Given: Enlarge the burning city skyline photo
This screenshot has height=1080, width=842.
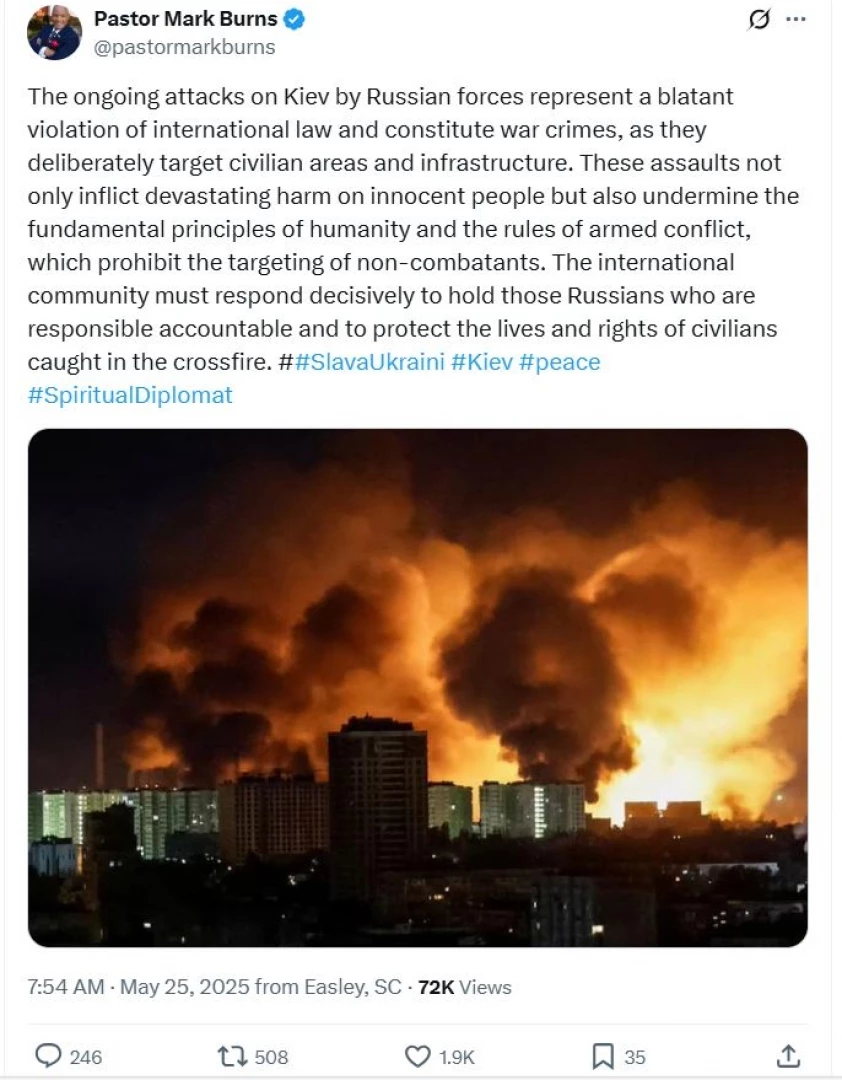Looking at the screenshot, I should click(x=418, y=687).
